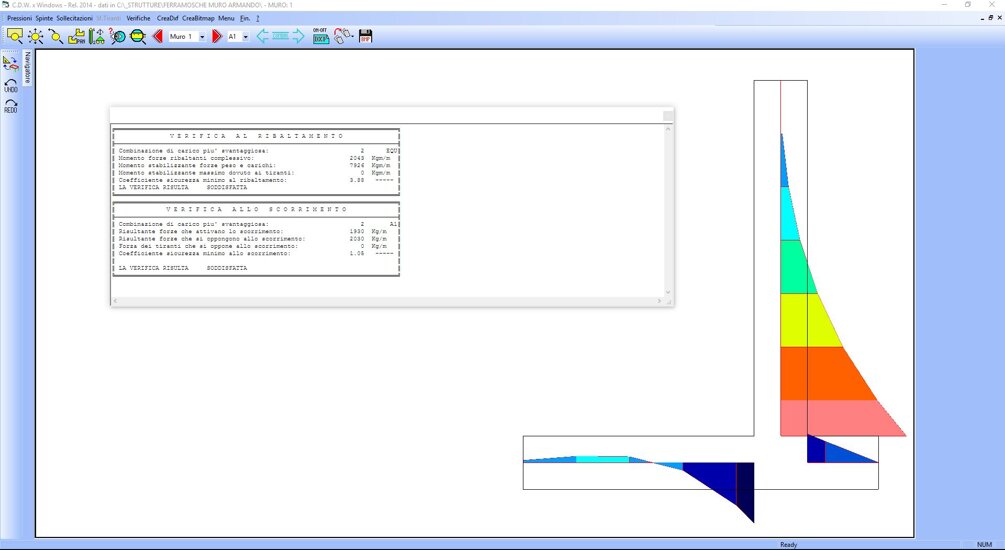Click the Navigatore vertical tab
This screenshot has height=550, width=1005.
[x=28, y=66]
